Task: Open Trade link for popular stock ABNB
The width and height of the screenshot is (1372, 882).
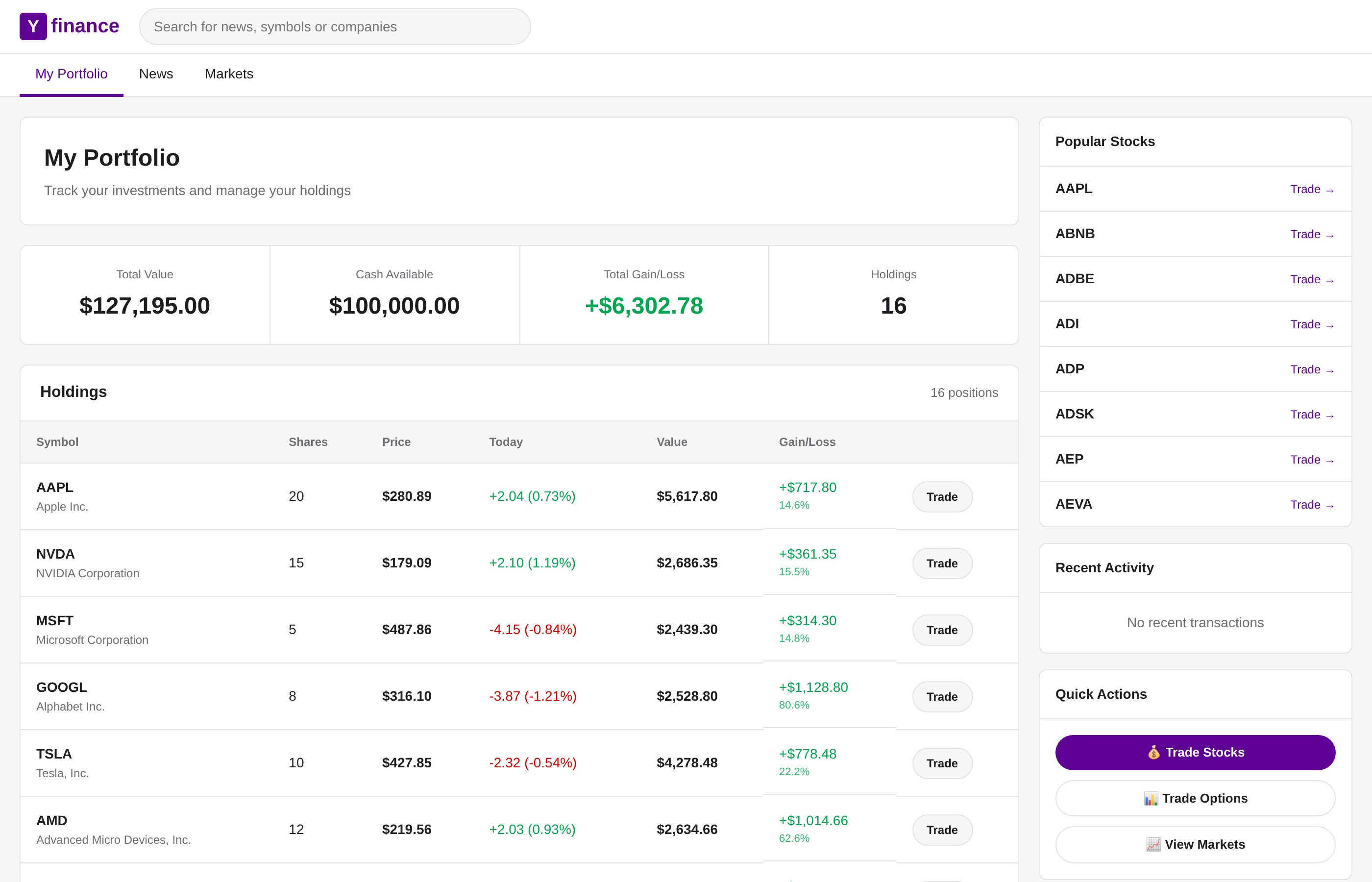Action: pos(1312,234)
